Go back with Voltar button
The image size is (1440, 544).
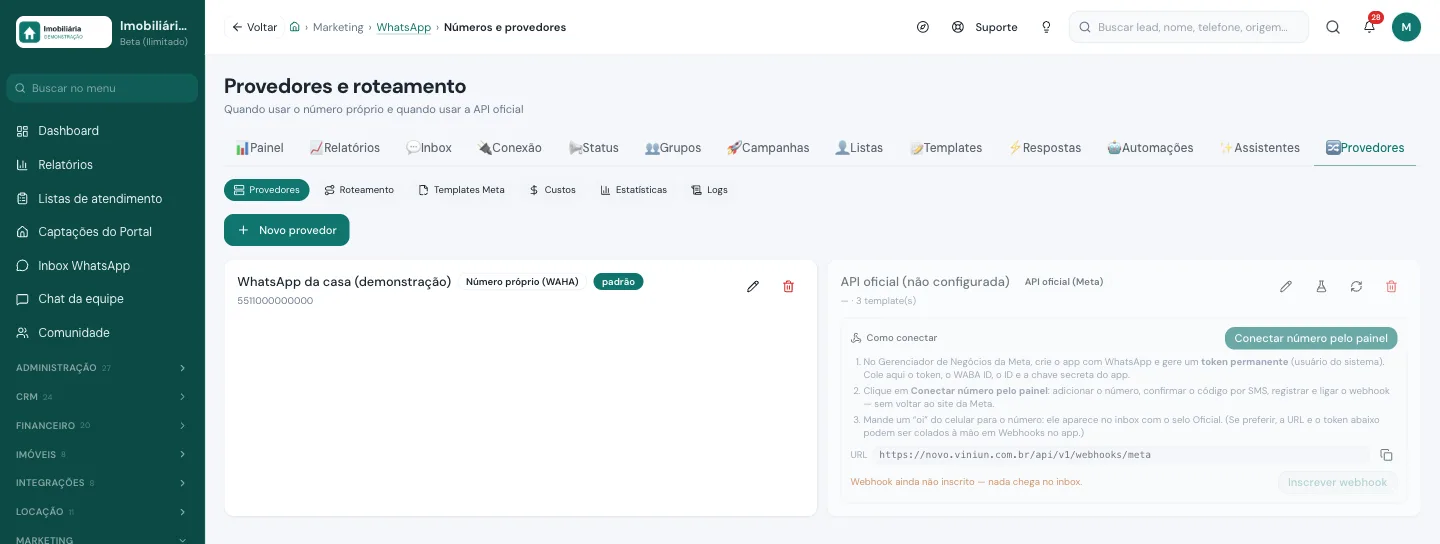(254, 27)
